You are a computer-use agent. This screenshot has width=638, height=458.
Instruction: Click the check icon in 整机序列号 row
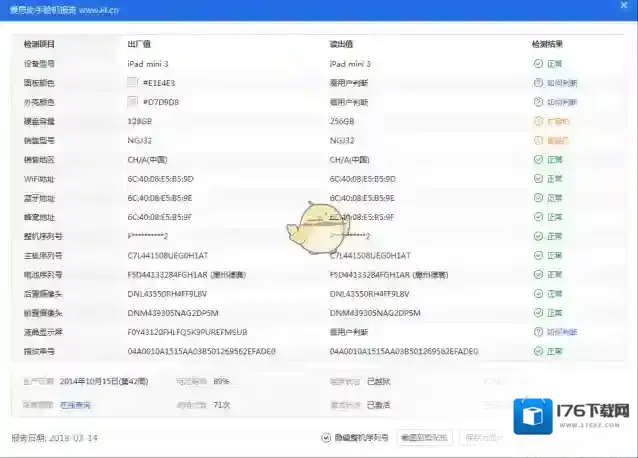tap(538, 236)
